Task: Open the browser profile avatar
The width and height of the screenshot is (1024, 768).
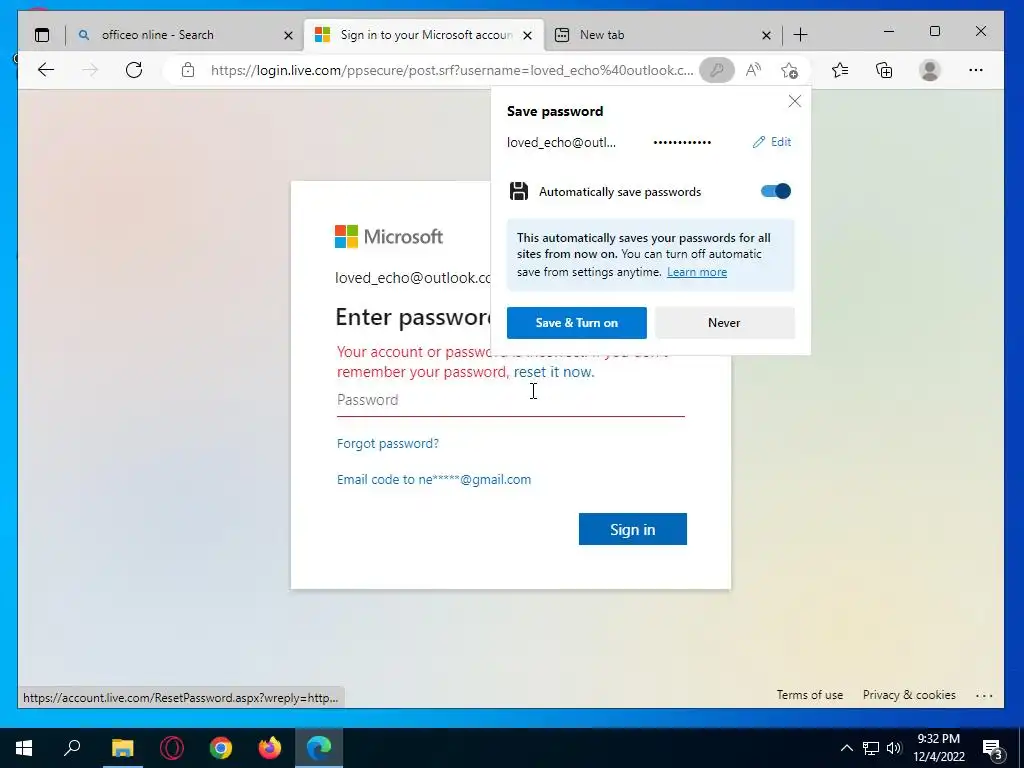Action: tap(929, 70)
